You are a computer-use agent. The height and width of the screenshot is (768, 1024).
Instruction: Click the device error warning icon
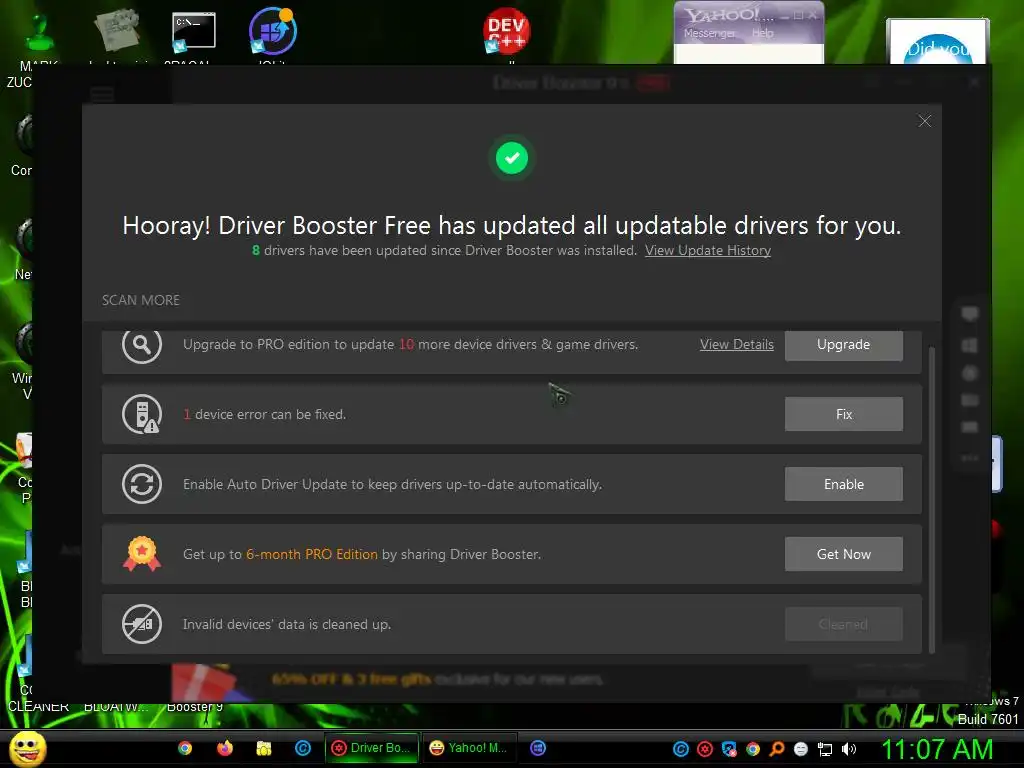tap(142, 414)
